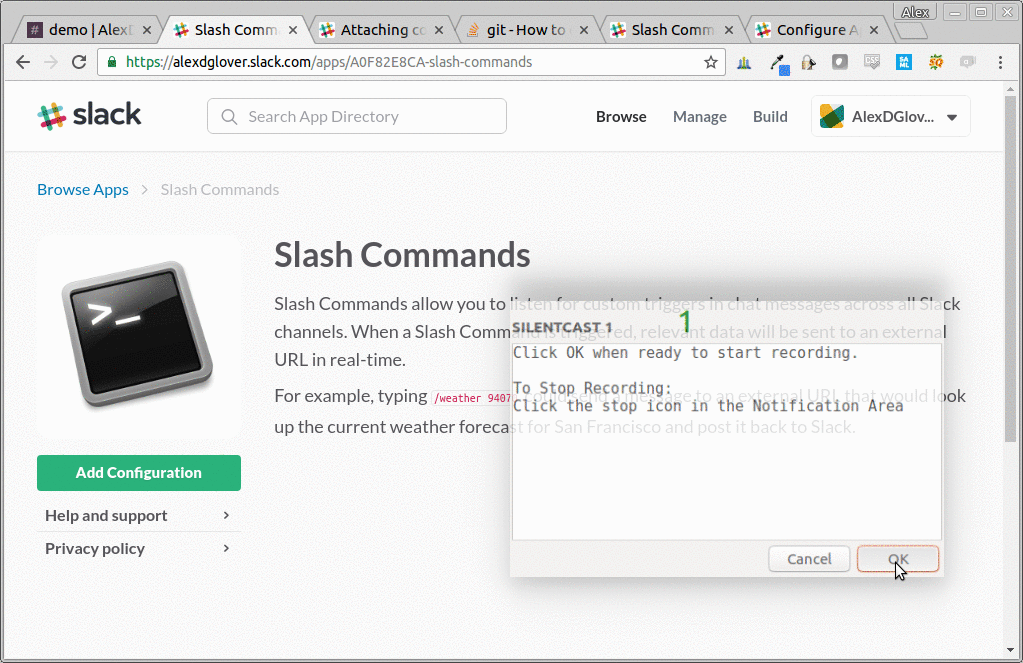This screenshot has height=663, width=1023.
Task: Switch to the demo | Alex tab
Action: [90, 30]
